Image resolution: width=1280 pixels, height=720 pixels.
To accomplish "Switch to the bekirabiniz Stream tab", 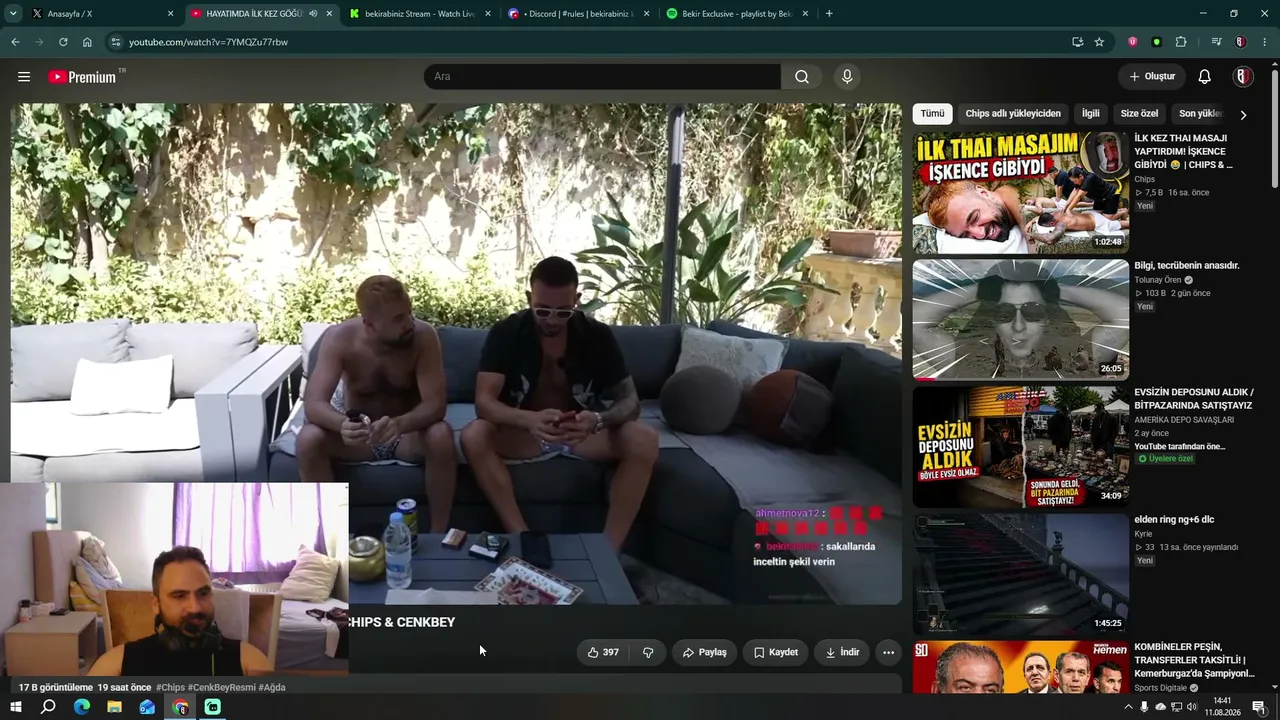I will pyautogui.click(x=420, y=14).
